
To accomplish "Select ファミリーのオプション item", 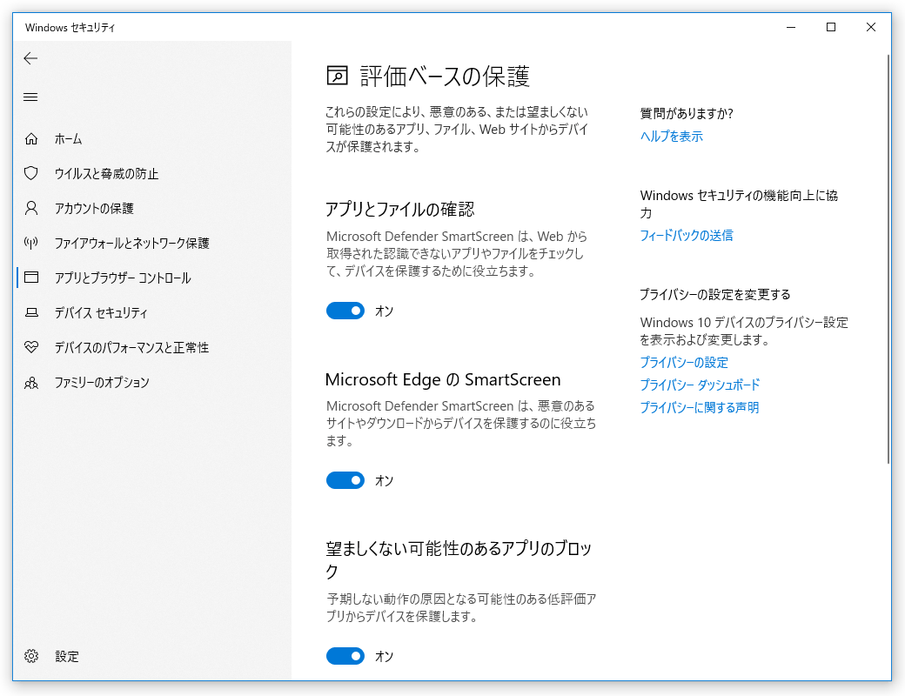I will [102, 383].
